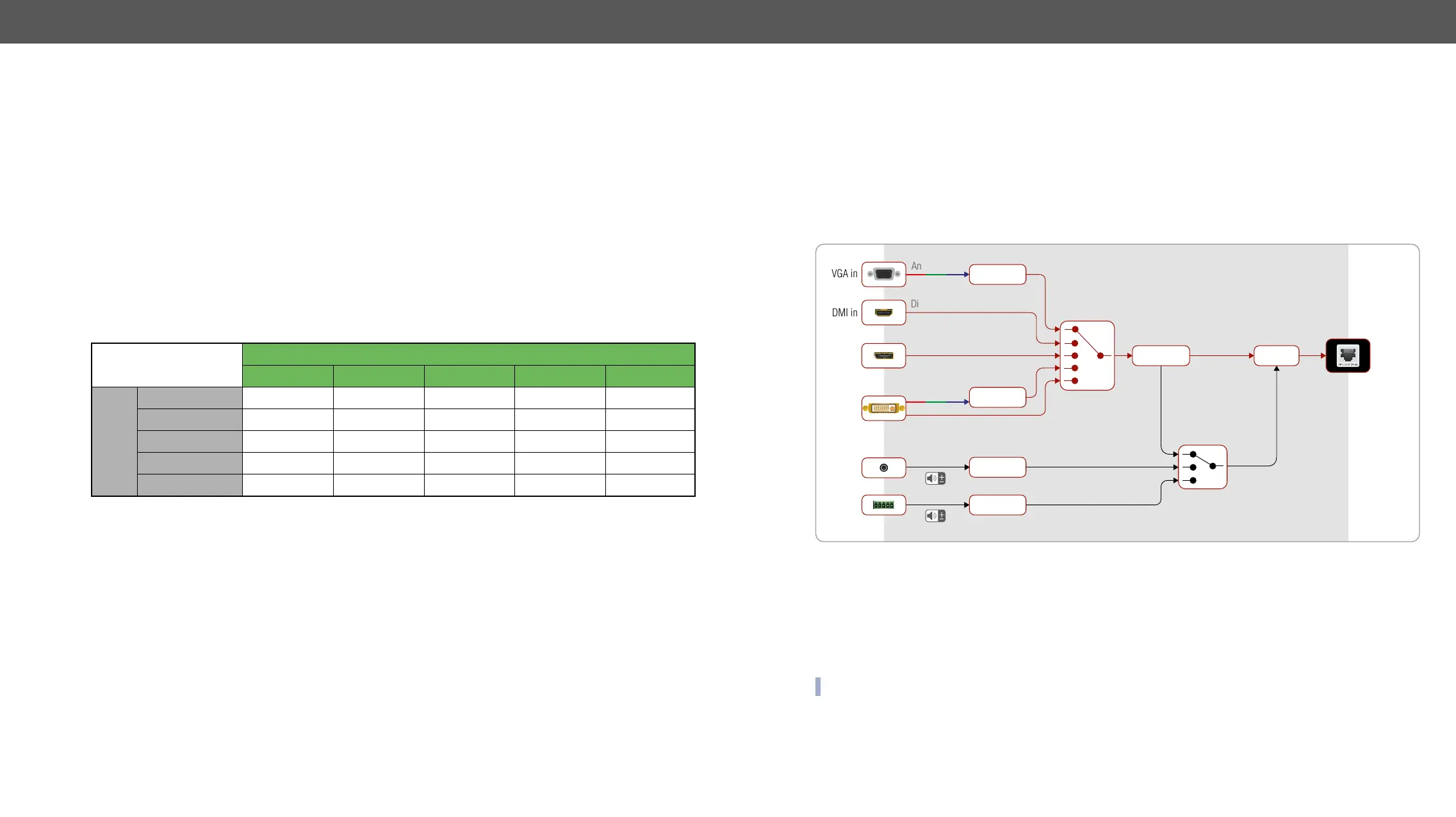Screen dimensions: 1456x817
Task: Click the empty box after Phoenix audio input
Action: (997, 505)
